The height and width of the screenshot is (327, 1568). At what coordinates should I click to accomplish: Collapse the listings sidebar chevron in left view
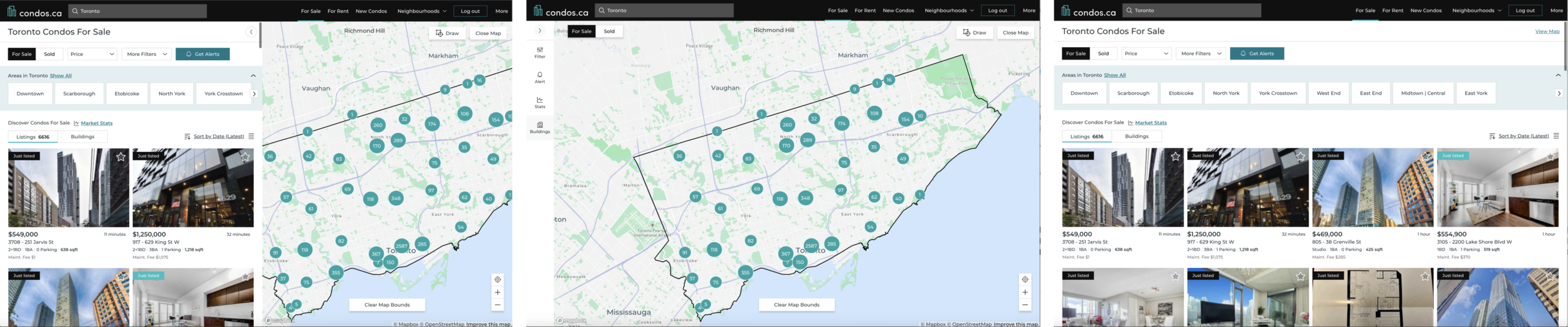(x=251, y=32)
